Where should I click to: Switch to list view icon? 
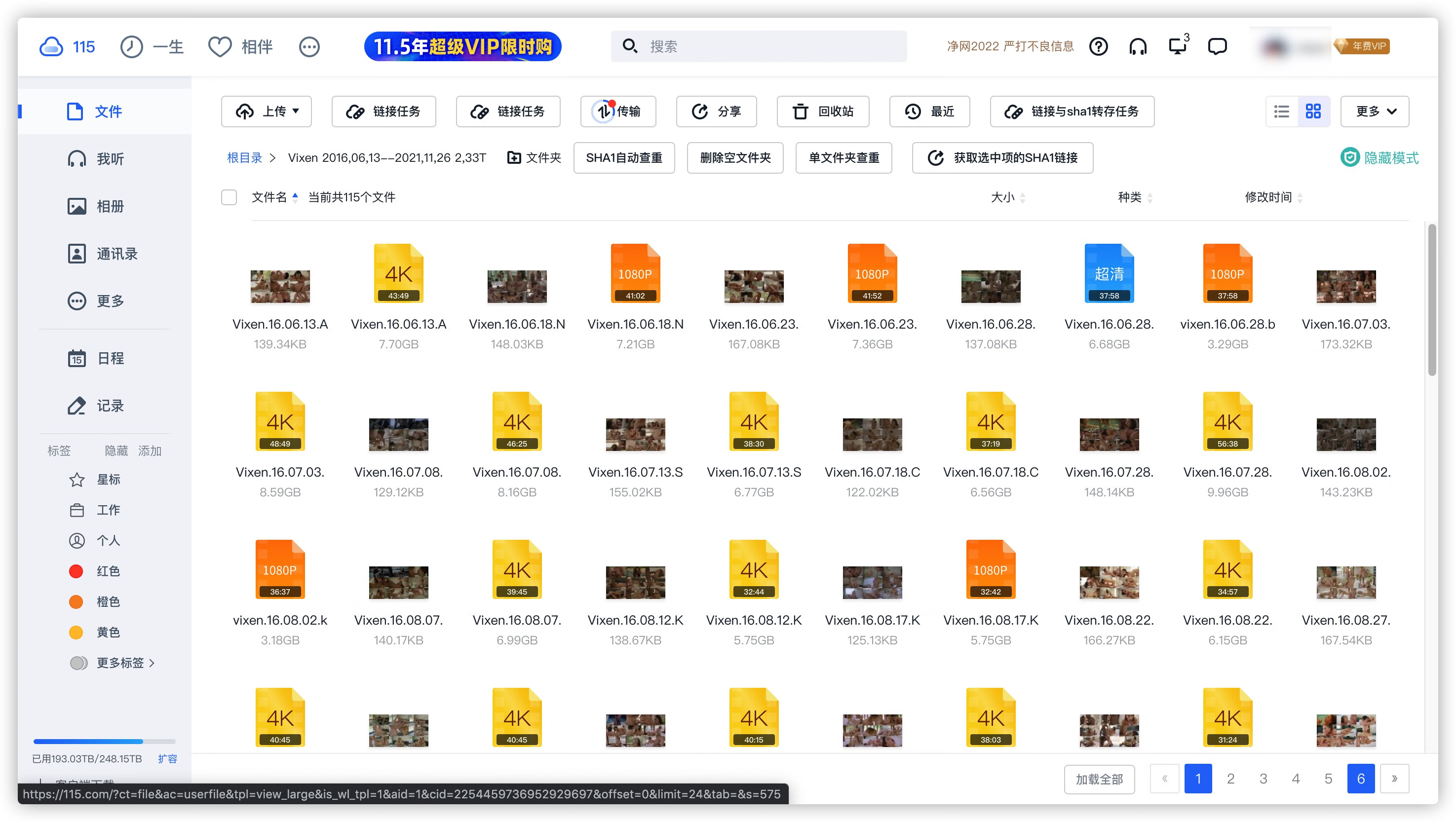[x=1281, y=112]
